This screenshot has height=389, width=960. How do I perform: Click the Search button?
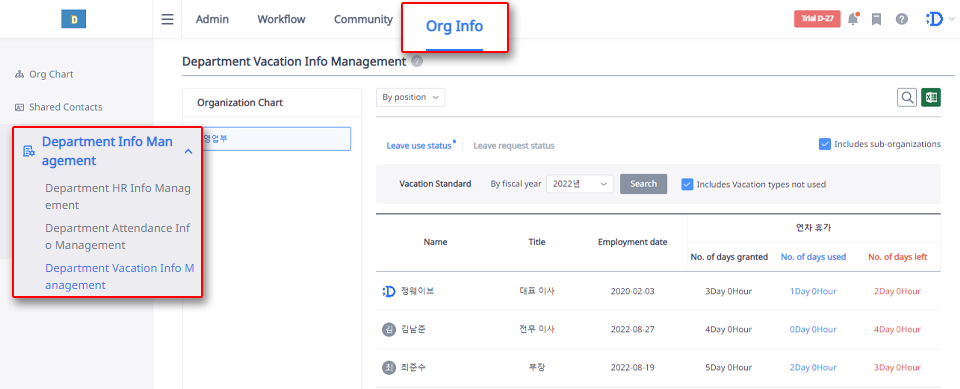tap(643, 184)
